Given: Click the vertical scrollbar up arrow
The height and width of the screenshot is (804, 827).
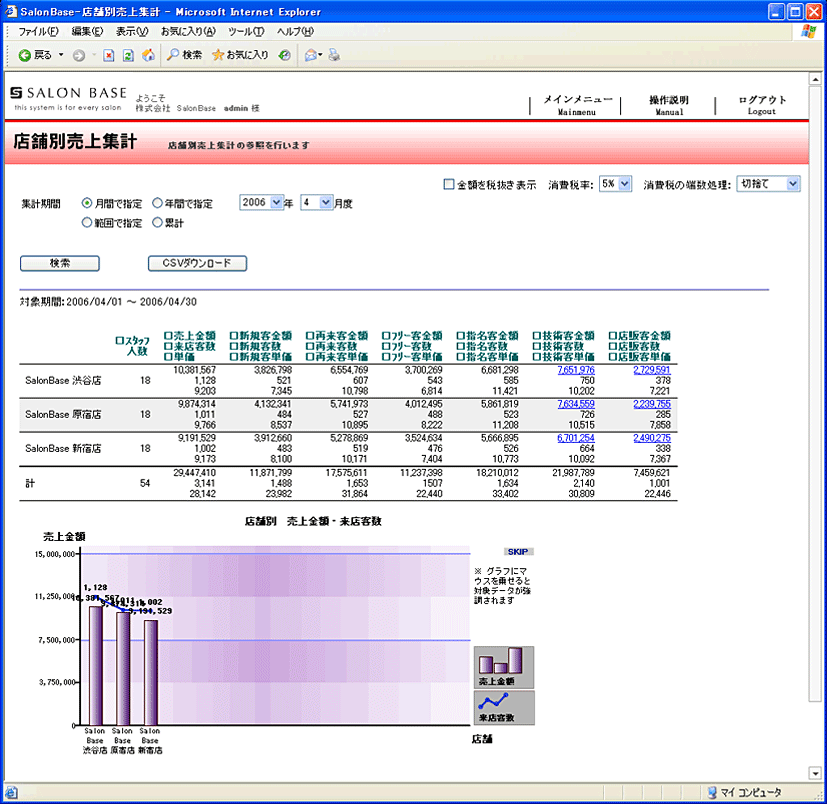Looking at the screenshot, I should point(815,80).
